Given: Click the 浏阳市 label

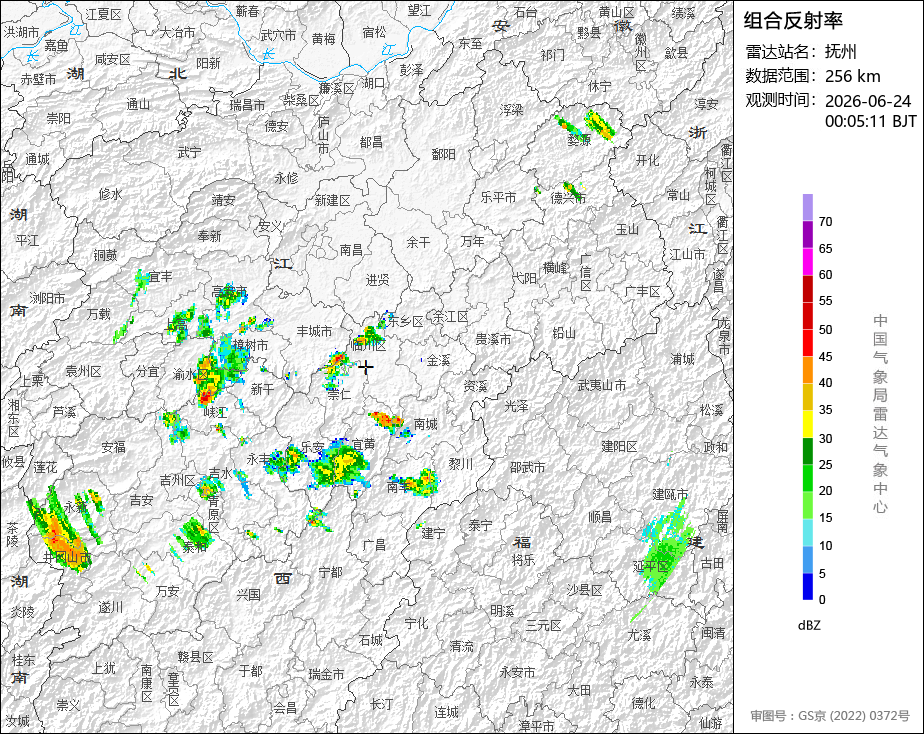Looking at the screenshot, I should [x=47, y=299].
